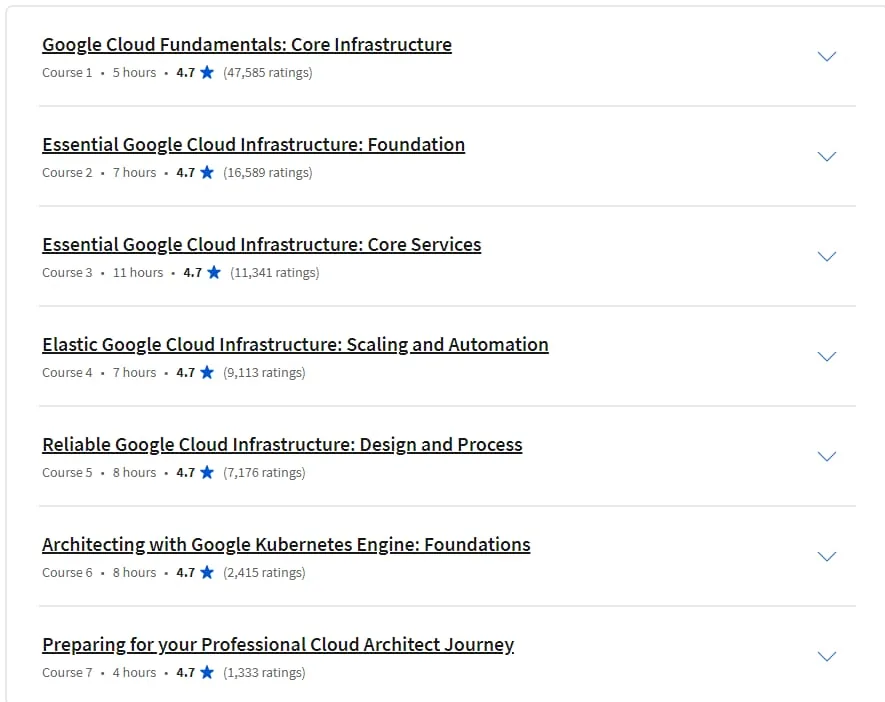Viewport: 885px width, 702px height.
Task: Open Essential Google Cloud Infrastructure: Core Services
Action: coord(261,244)
